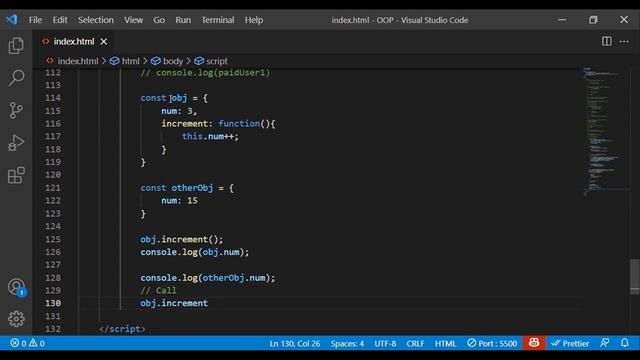Viewport: 640px width, 360px height.
Task: Open the View menu
Action: [x=133, y=20]
